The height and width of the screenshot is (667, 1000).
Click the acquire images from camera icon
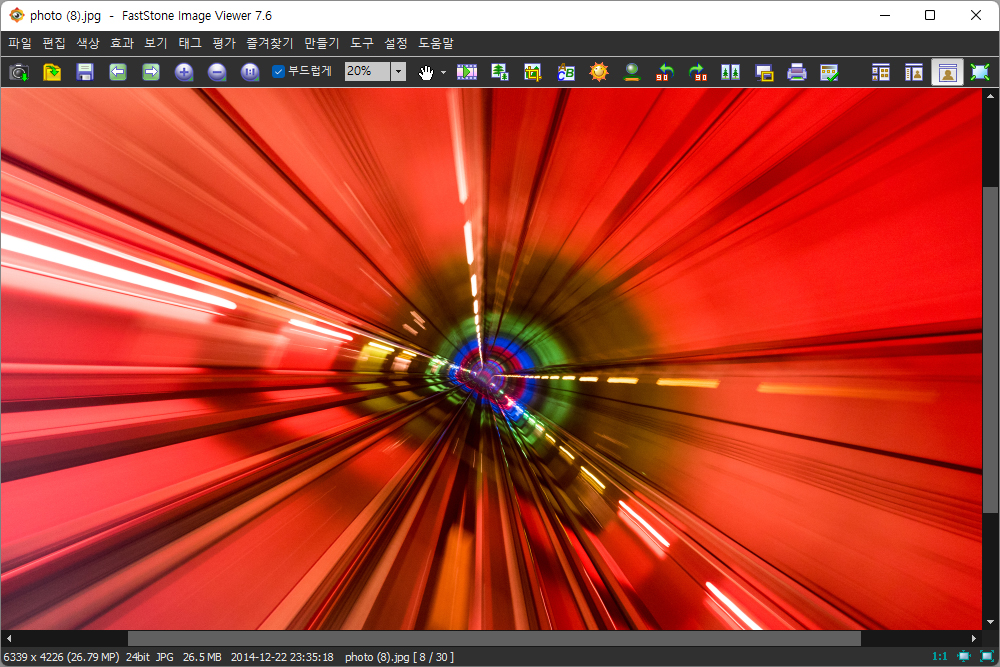click(19, 72)
